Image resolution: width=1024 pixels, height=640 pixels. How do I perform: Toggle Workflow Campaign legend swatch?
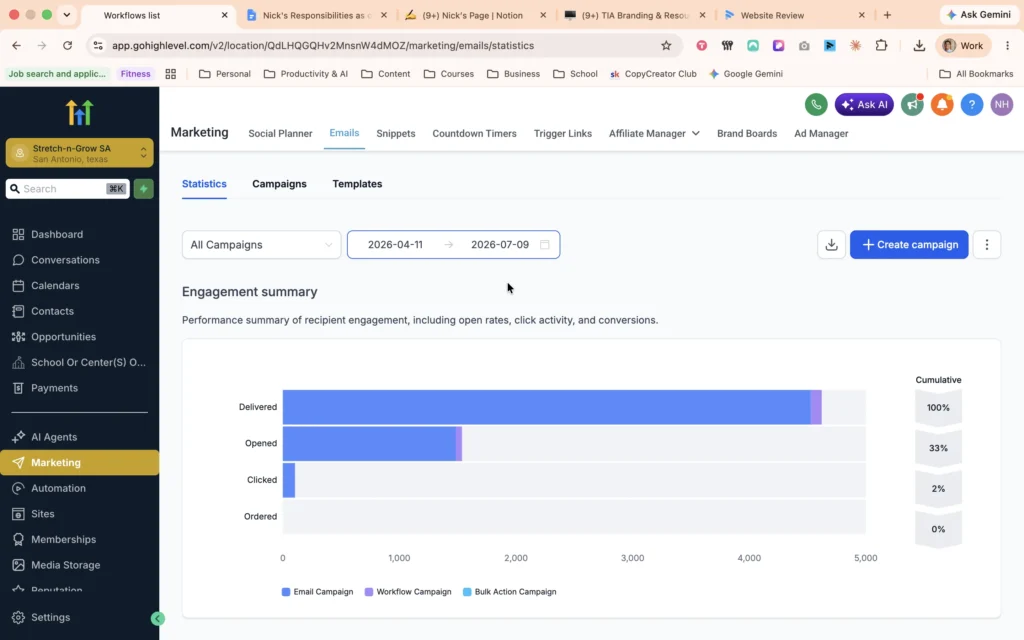coord(369,592)
